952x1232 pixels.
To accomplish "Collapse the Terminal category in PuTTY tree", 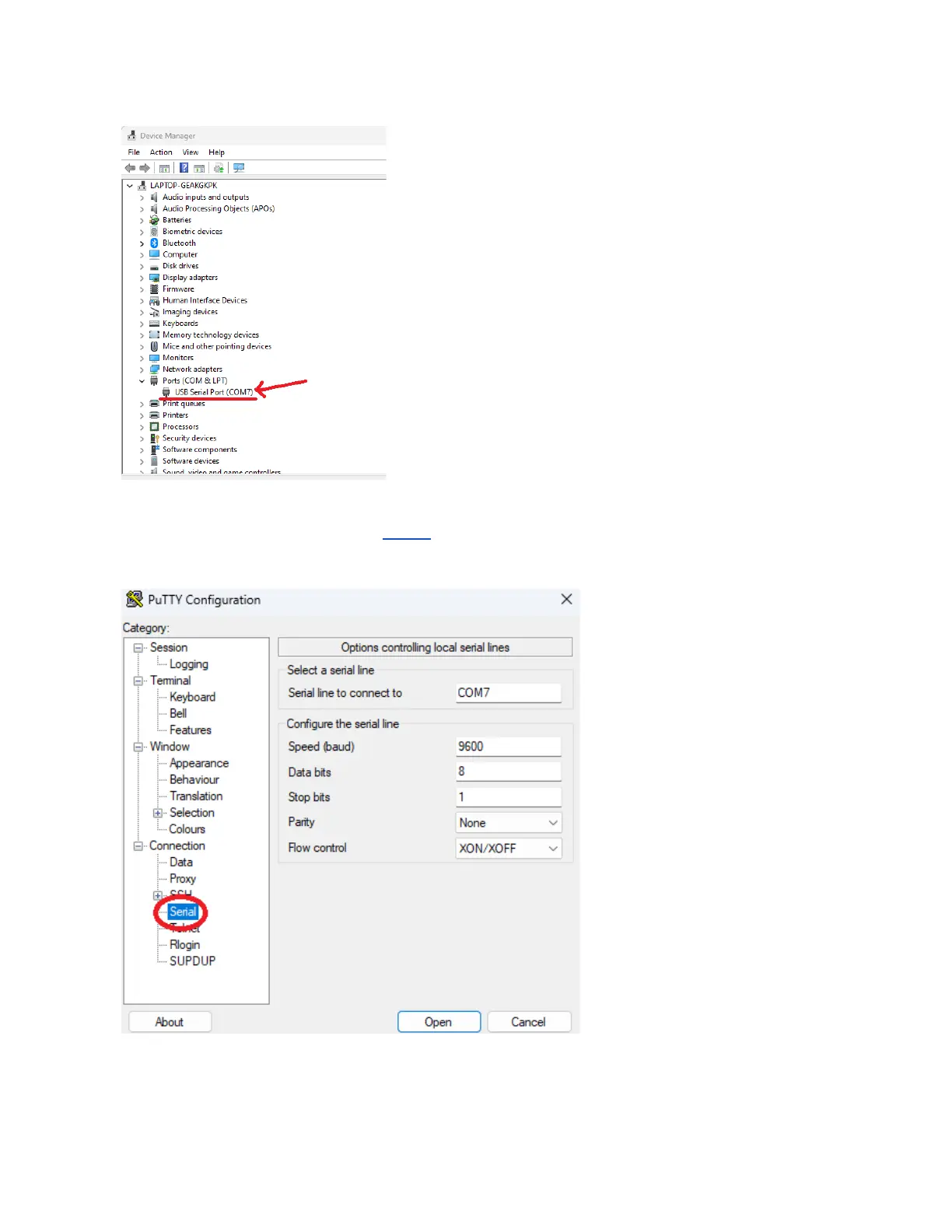I will 138,681.
